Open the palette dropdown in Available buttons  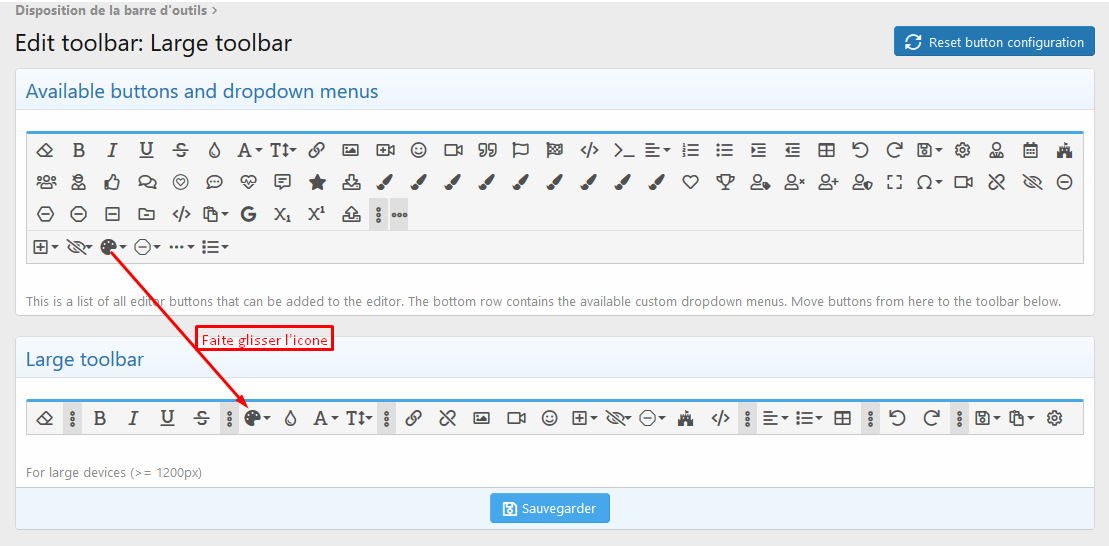click(113, 247)
